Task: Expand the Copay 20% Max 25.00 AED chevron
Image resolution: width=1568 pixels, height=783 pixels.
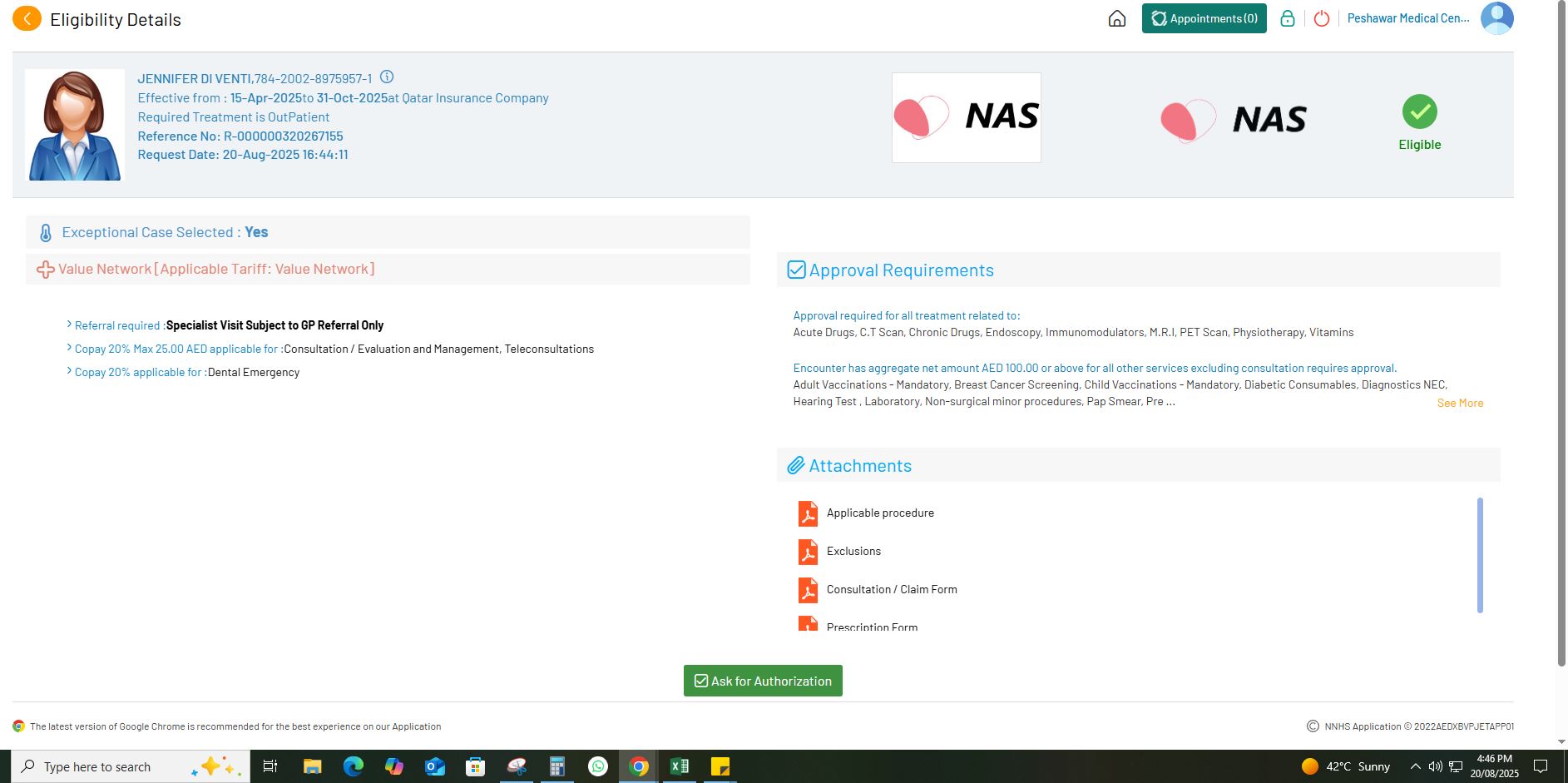Action: pos(69,348)
